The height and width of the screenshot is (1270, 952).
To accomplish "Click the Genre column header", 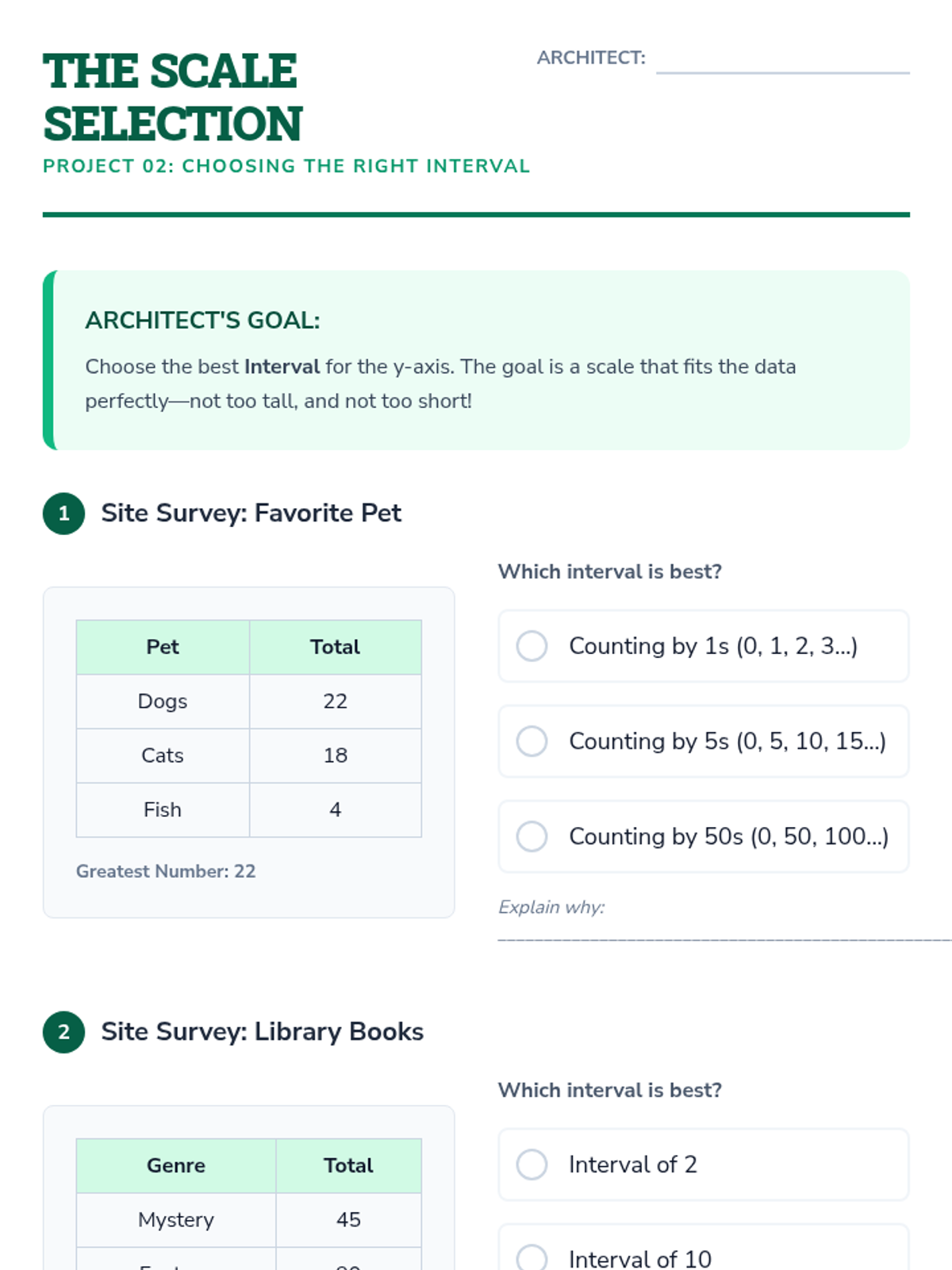I will (x=176, y=1165).
